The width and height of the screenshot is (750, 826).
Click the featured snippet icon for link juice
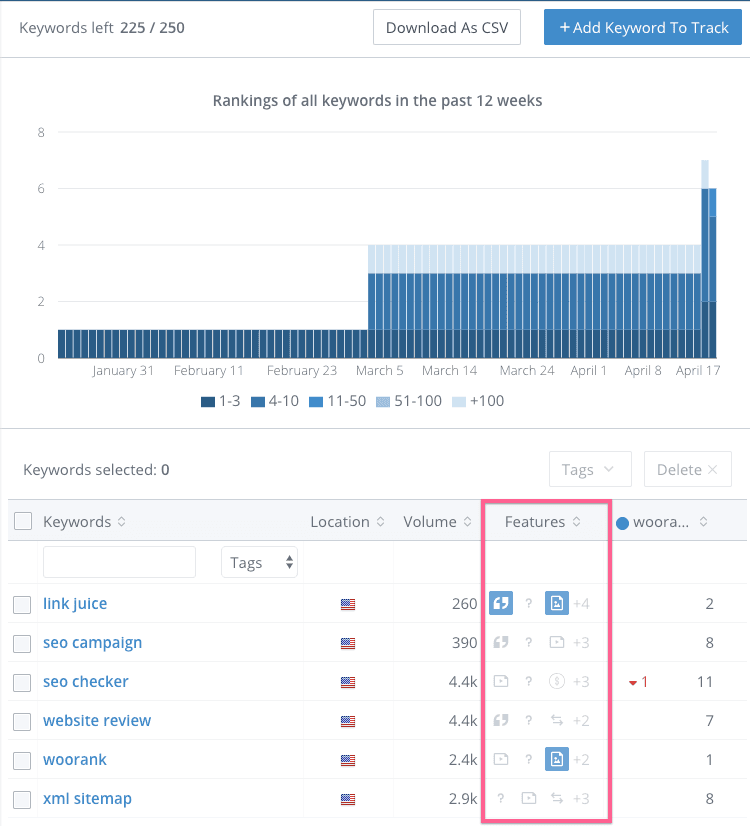[501, 603]
